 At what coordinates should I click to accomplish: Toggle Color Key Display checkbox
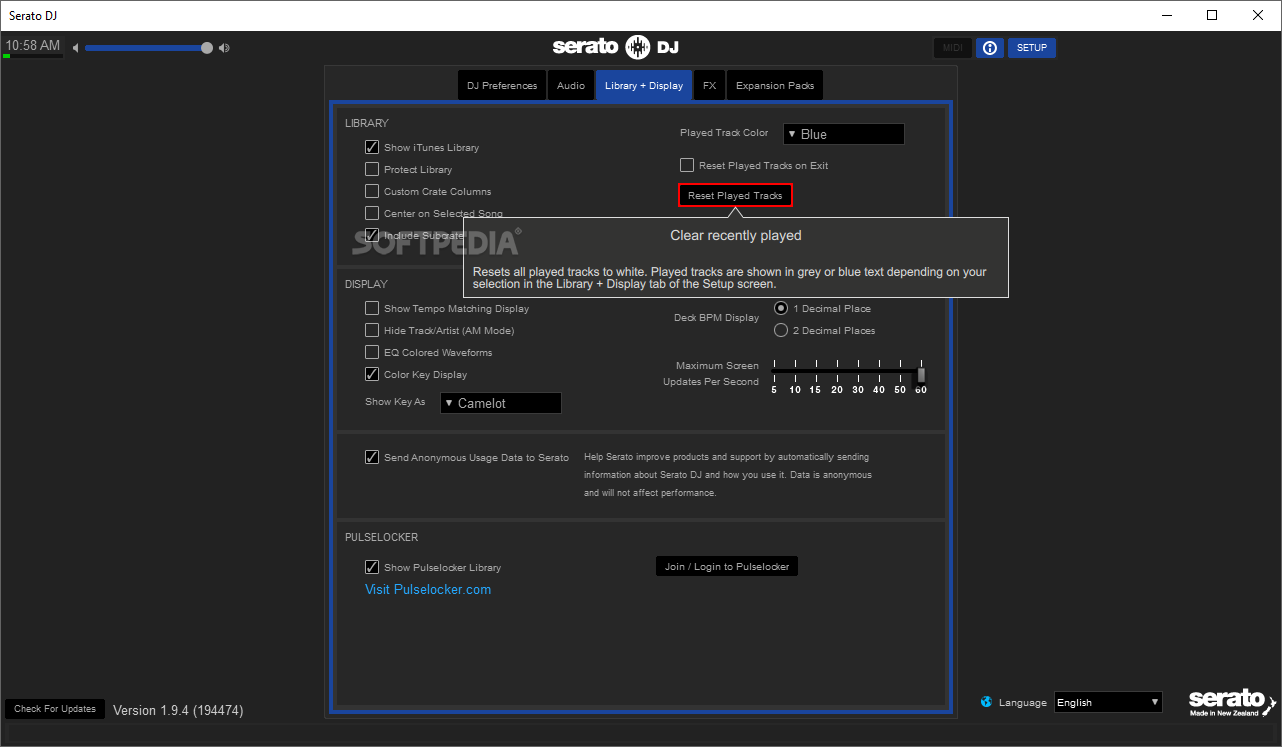(372, 374)
